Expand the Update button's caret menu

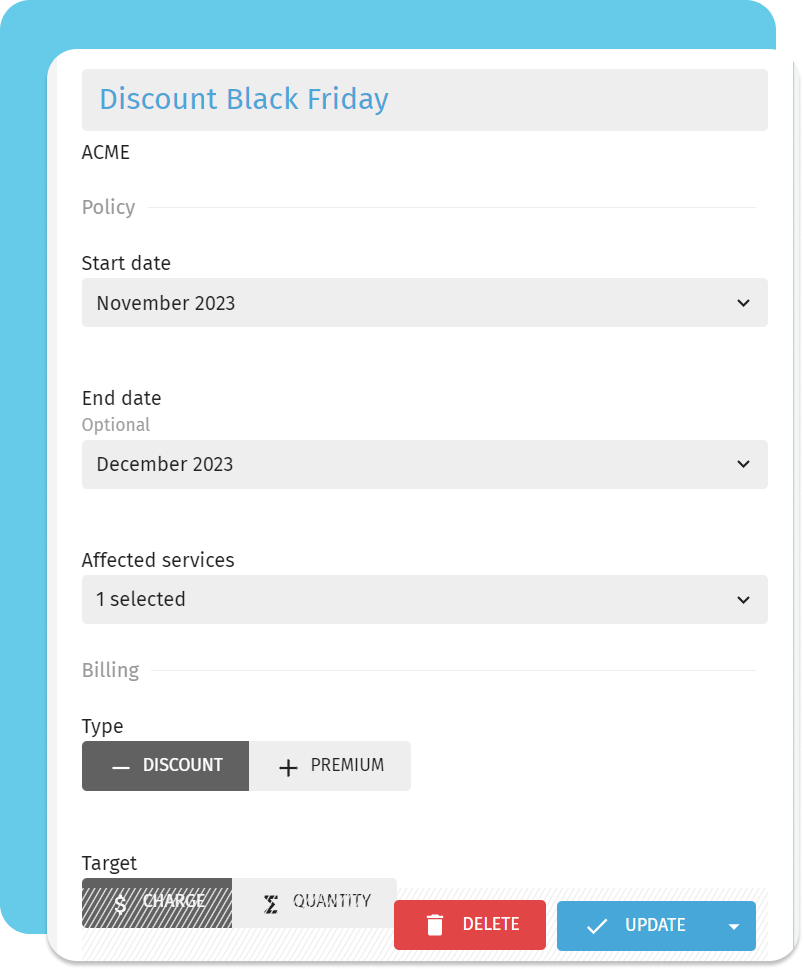click(735, 927)
